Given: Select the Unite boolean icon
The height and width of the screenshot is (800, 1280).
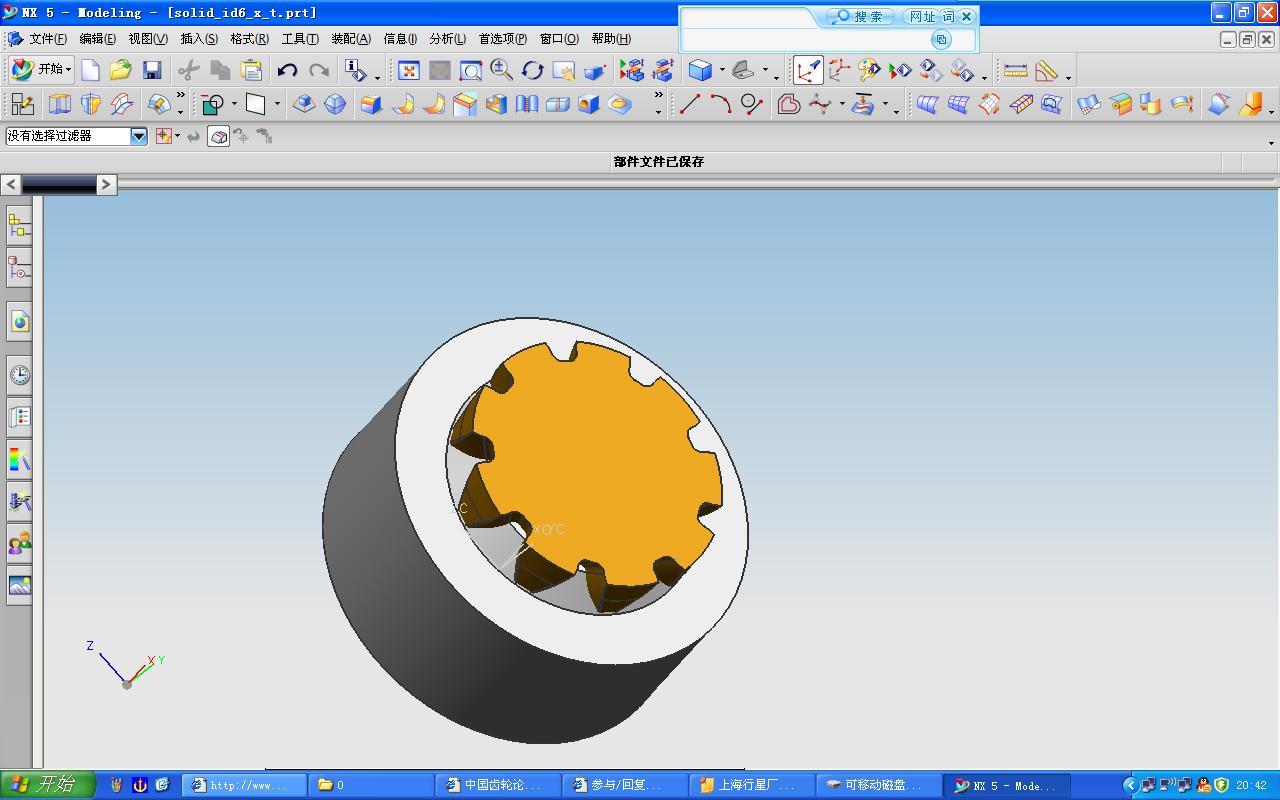Looking at the screenshot, I should (x=212, y=104).
